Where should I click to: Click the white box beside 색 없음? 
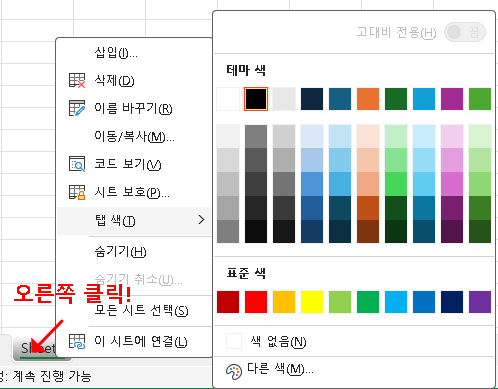click(234, 341)
